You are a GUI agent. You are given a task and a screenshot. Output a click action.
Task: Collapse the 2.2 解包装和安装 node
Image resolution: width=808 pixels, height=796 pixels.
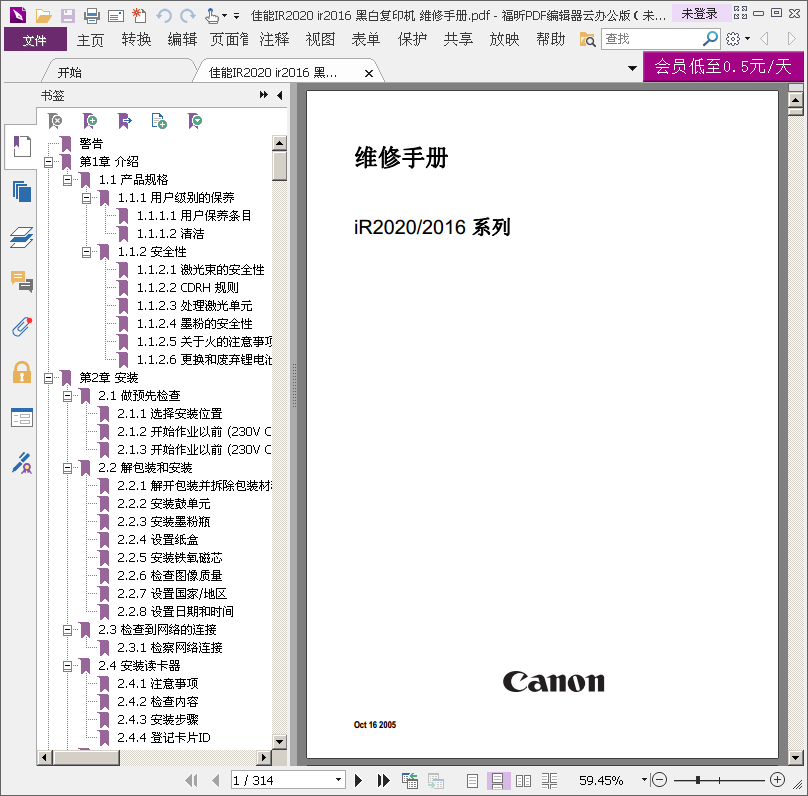tap(68, 468)
